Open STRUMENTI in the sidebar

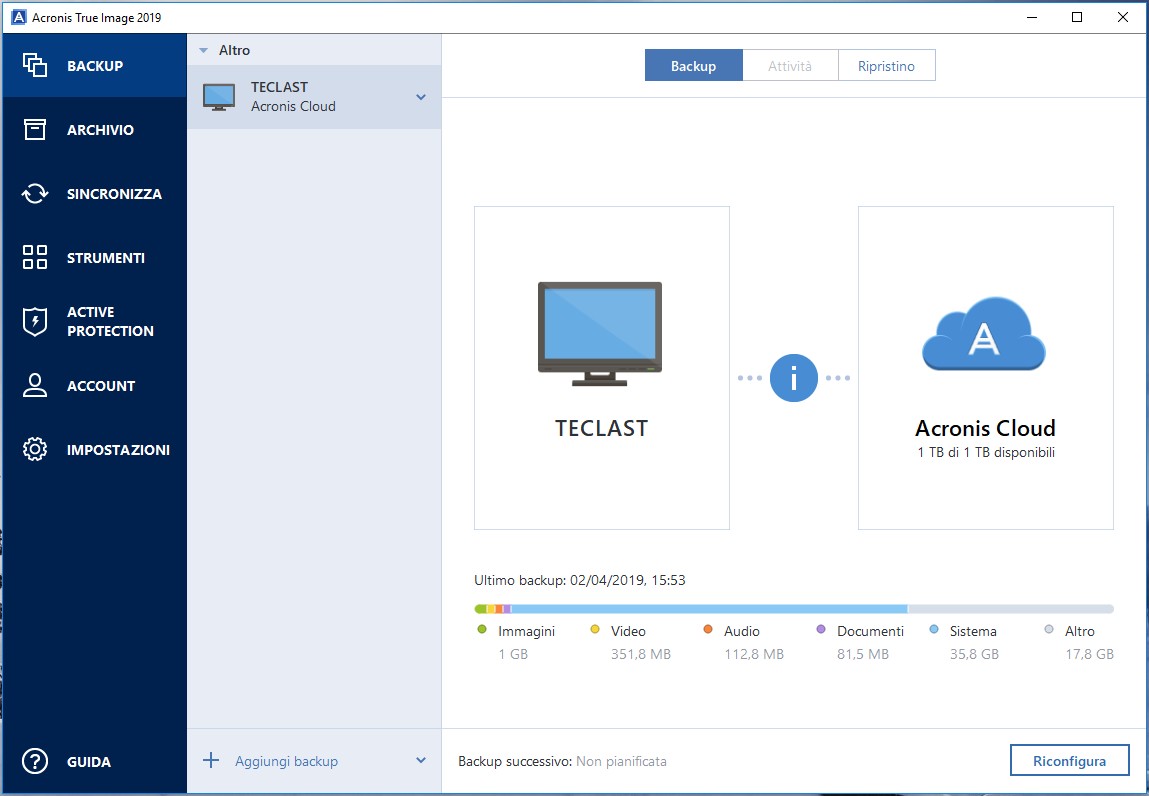[106, 258]
